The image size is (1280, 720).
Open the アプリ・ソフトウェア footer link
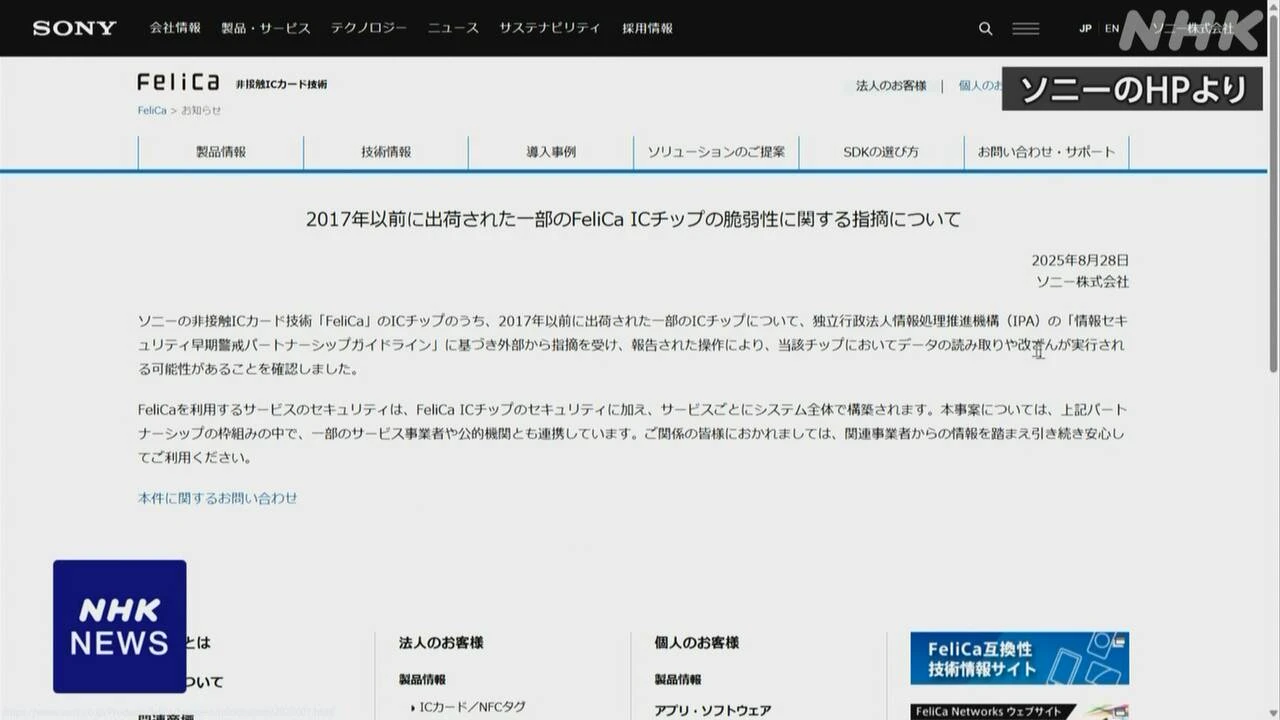713,710
